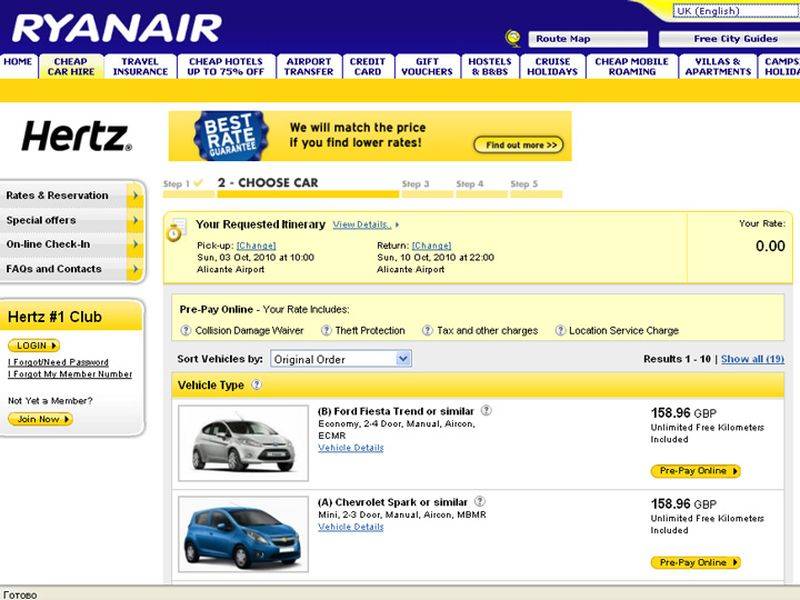Click Change link for Return
800x600 pixels.
pyautogui.click(x=432, y=245)
